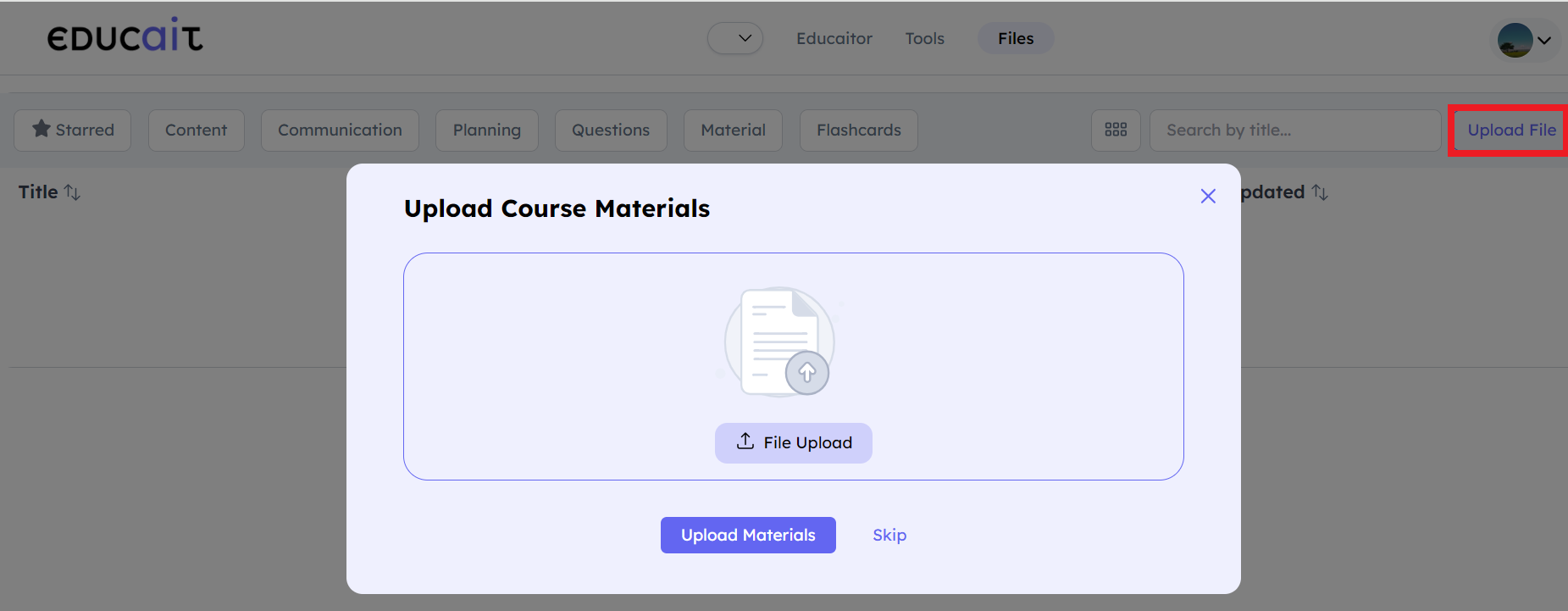Click the Upload File button
Viewport: 1568px width, 611px height.
pyautogui.click(x=1510, y=130)
